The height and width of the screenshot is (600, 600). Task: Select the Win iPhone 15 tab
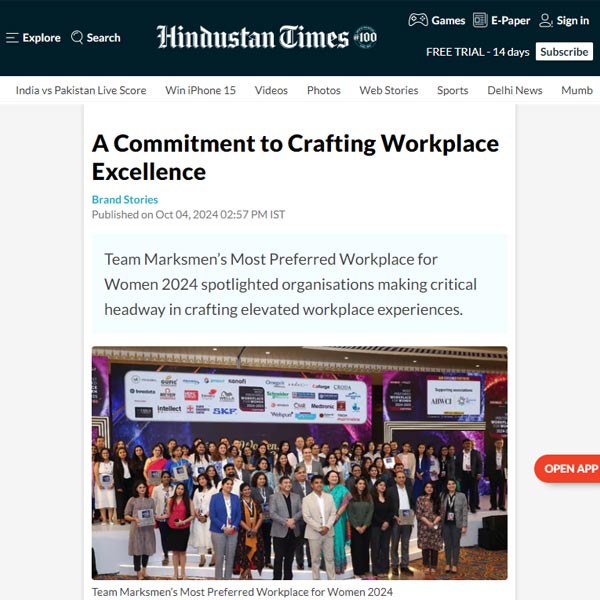click(x=200, y=90)
